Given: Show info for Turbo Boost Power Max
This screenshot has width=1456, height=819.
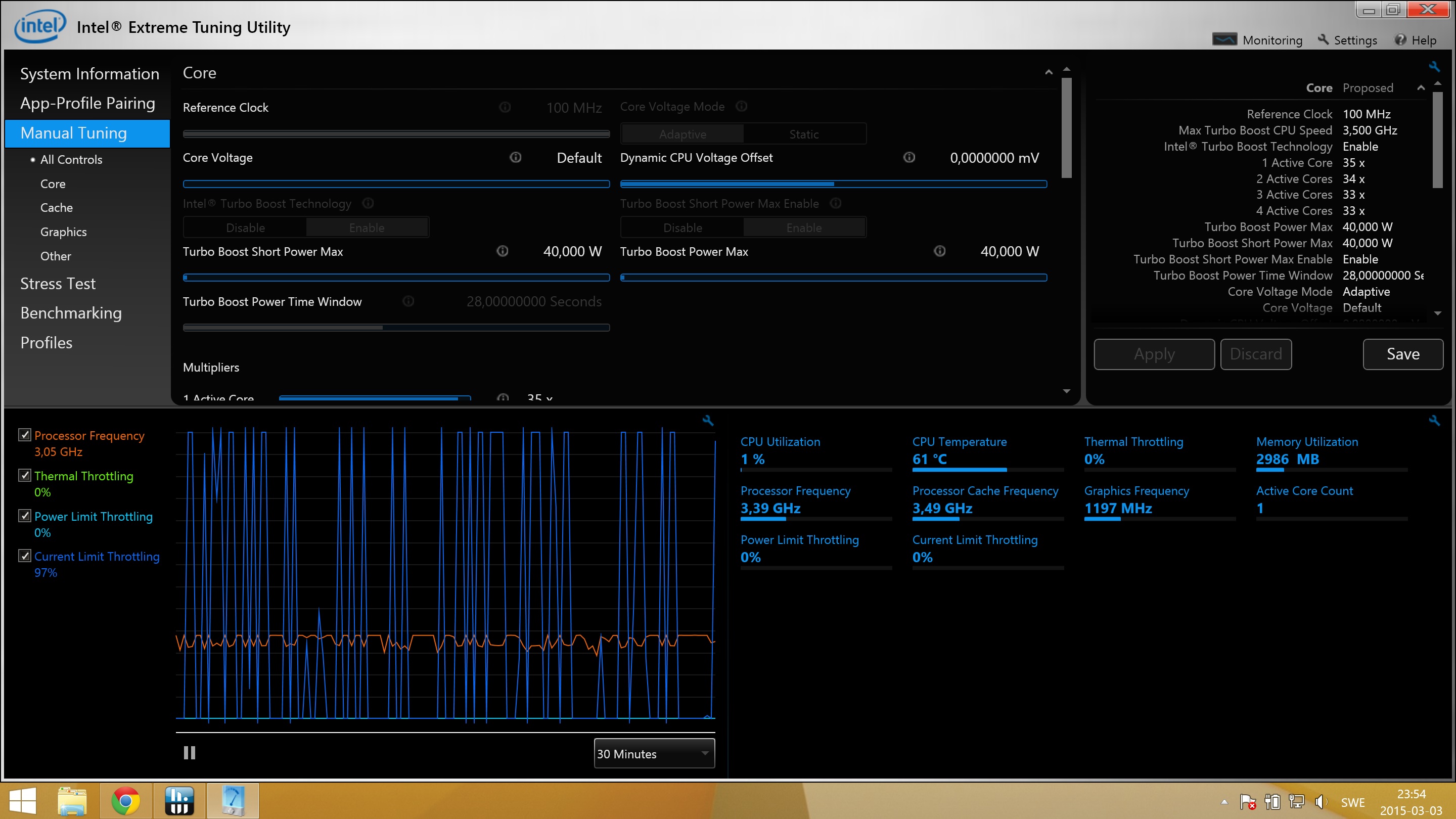Looking at the screenshot, I should pos(939,251).
